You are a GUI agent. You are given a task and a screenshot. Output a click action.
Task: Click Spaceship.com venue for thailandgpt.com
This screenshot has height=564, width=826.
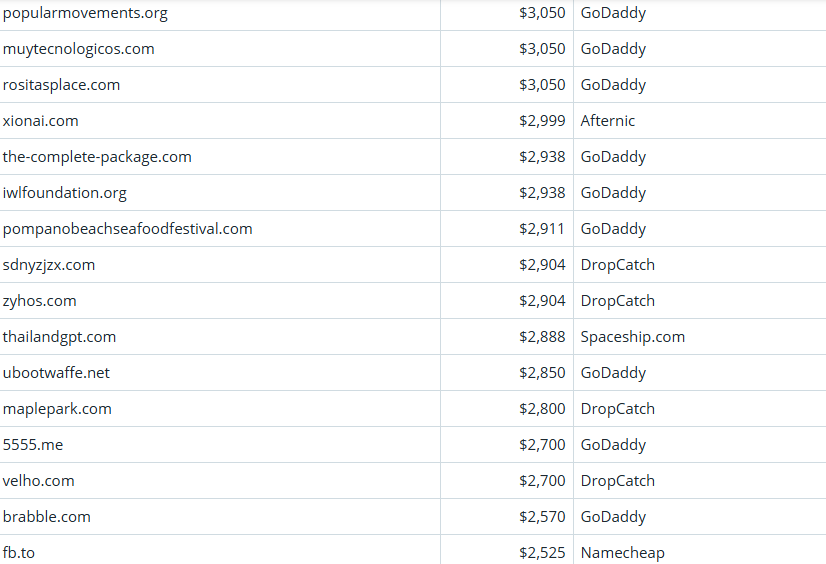[633, 337]
